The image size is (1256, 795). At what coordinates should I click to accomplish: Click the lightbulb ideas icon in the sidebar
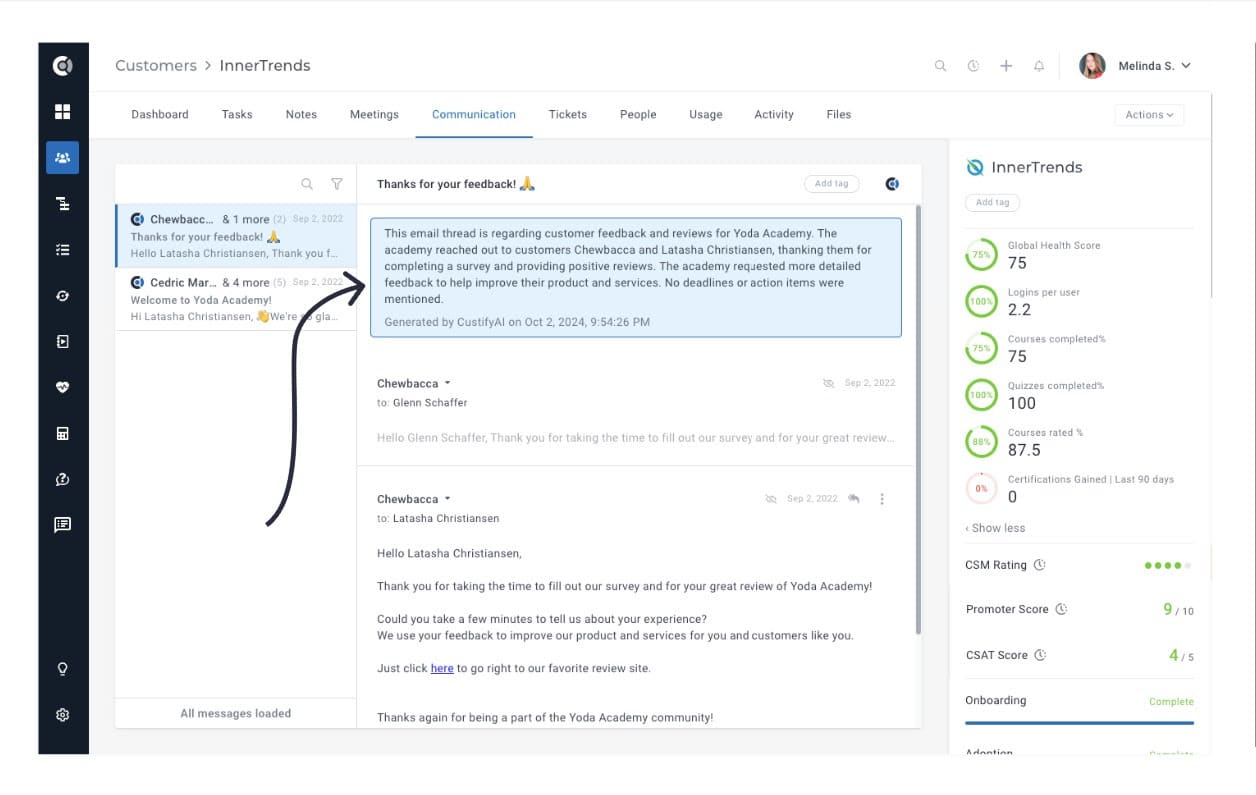62,669
